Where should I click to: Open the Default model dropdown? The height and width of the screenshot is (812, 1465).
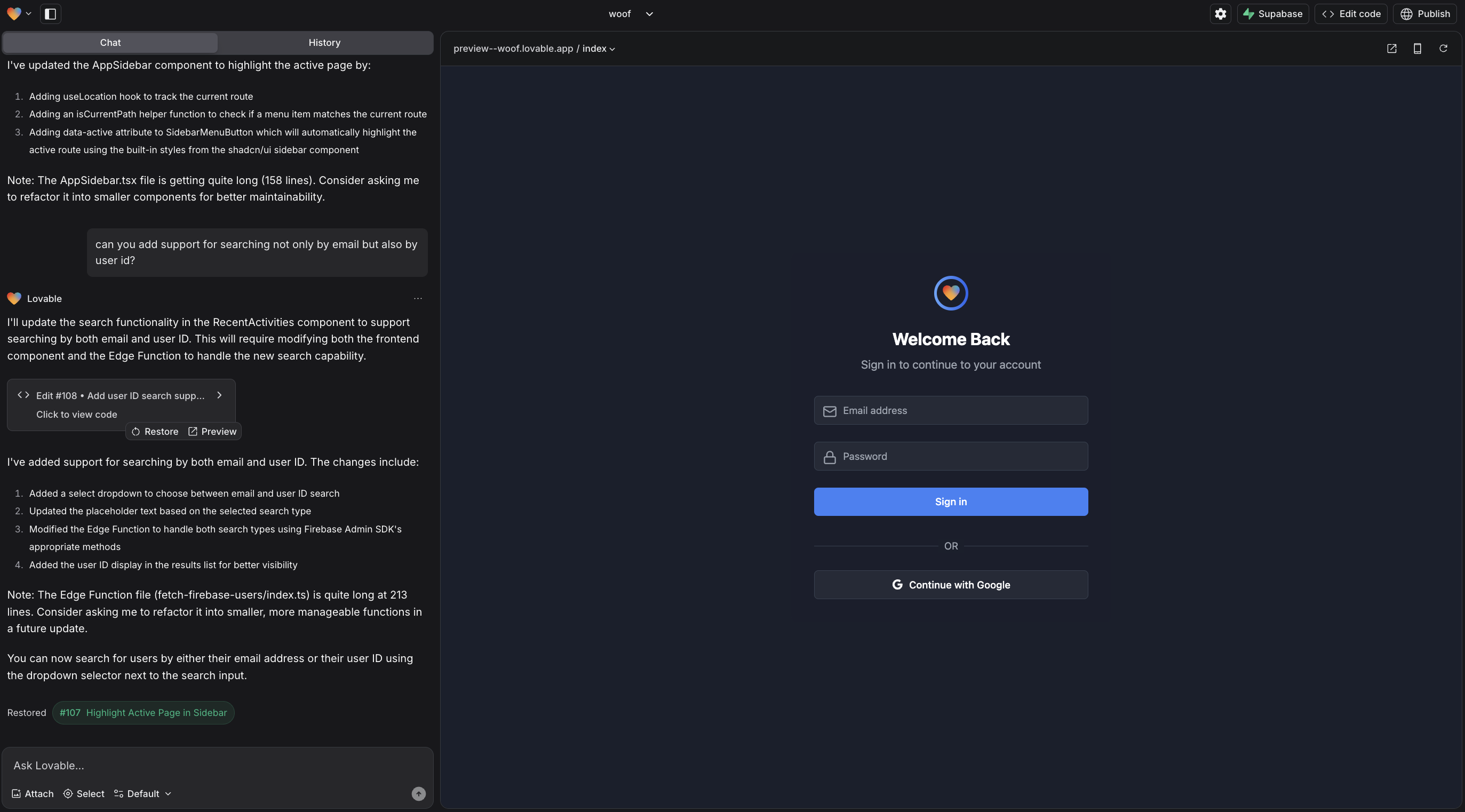141,793
